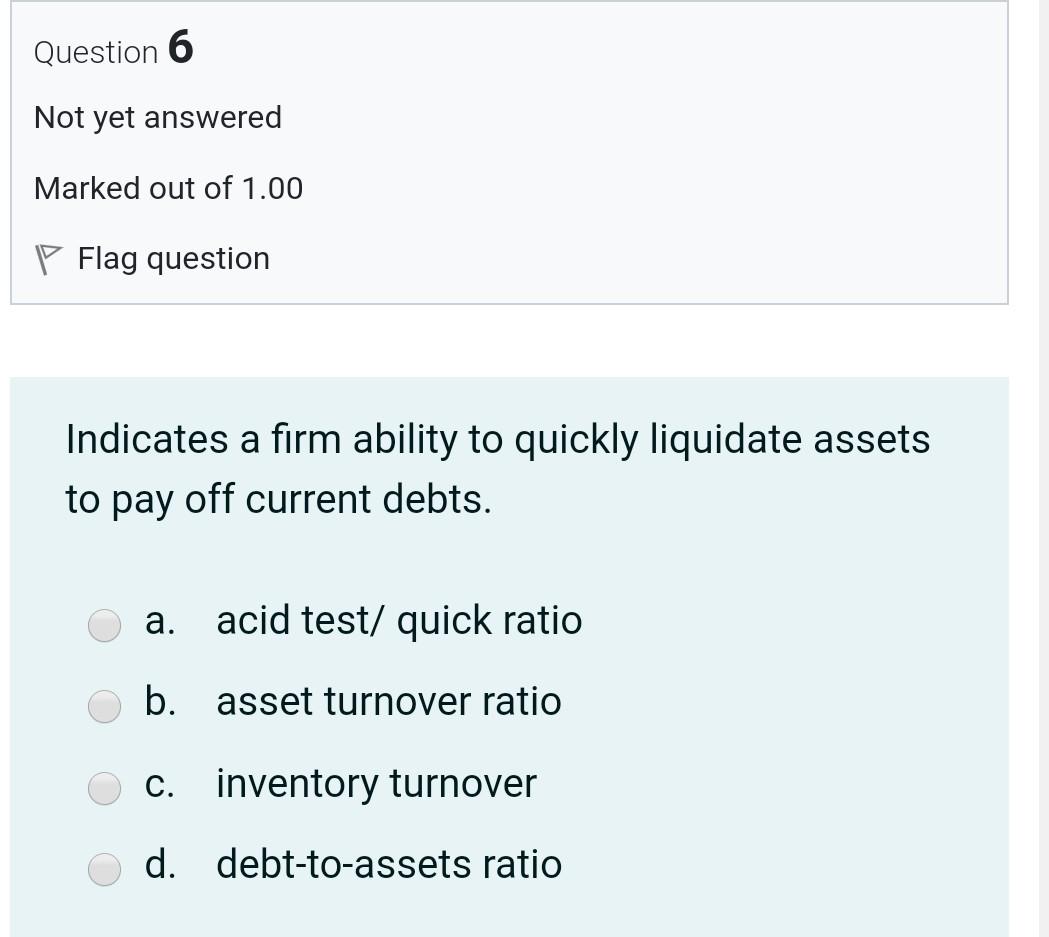
Task: Click the 'b.' option letter
Action: (160, 702)
